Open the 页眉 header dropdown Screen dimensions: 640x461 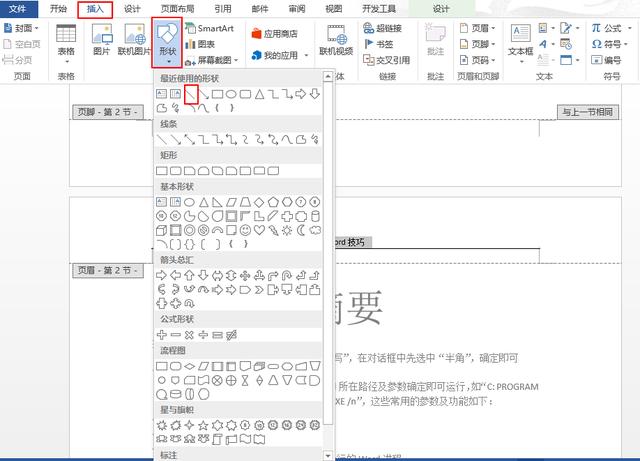pos(478,28)
